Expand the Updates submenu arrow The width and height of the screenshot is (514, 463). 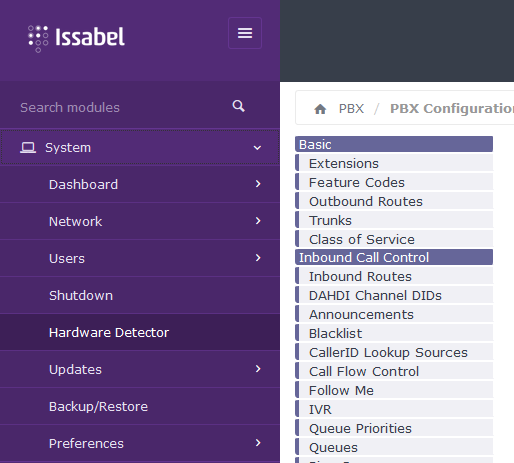coord(258,369)
